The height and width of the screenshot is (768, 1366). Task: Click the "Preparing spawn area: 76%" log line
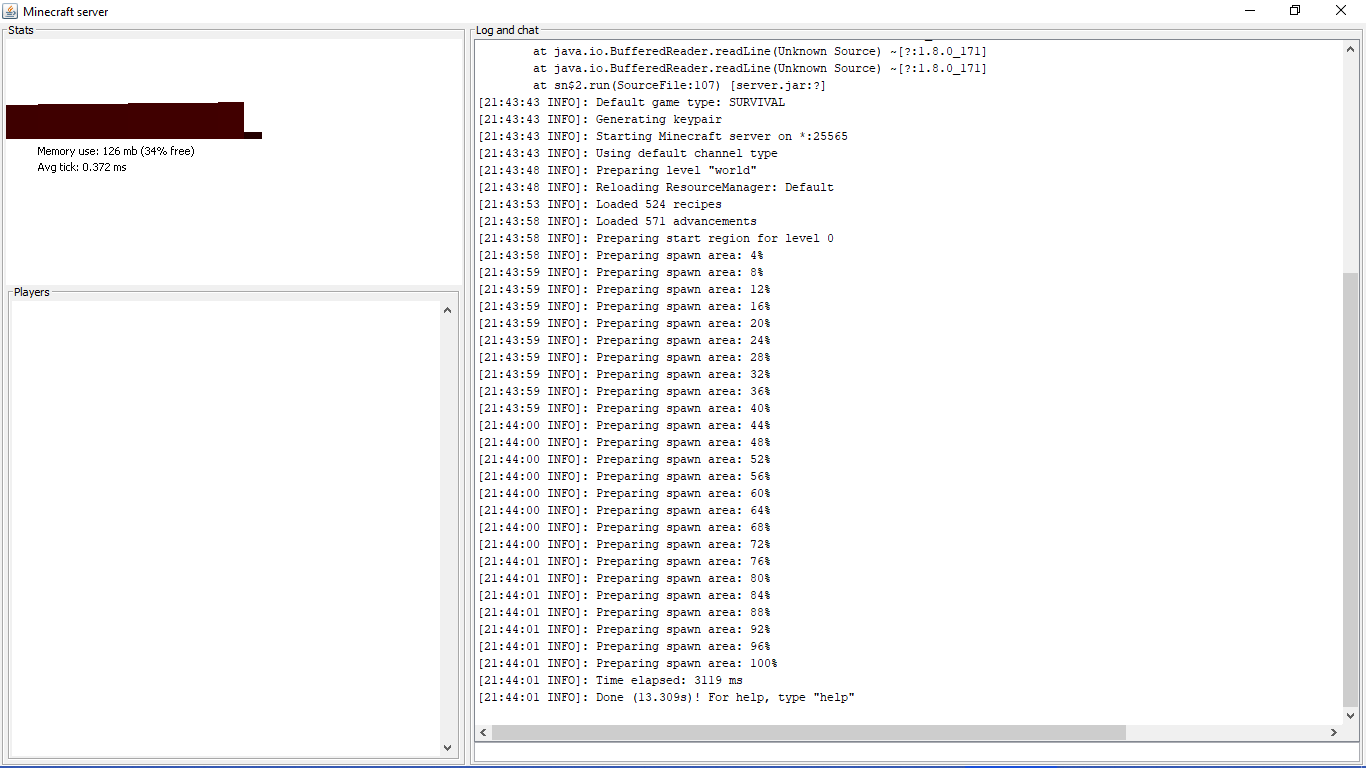click(624, 561)
